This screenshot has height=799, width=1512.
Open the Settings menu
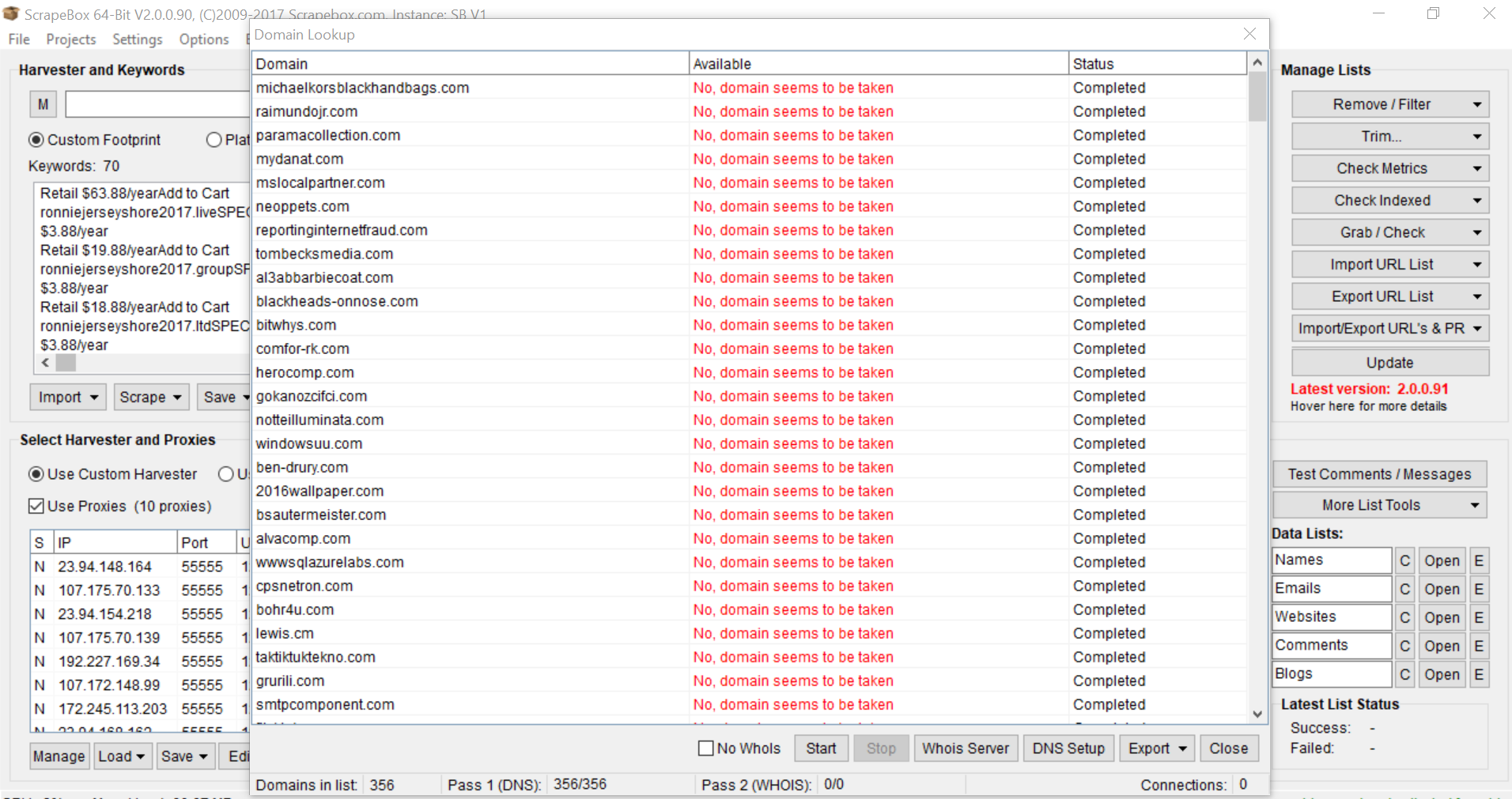tap(138, 39)
